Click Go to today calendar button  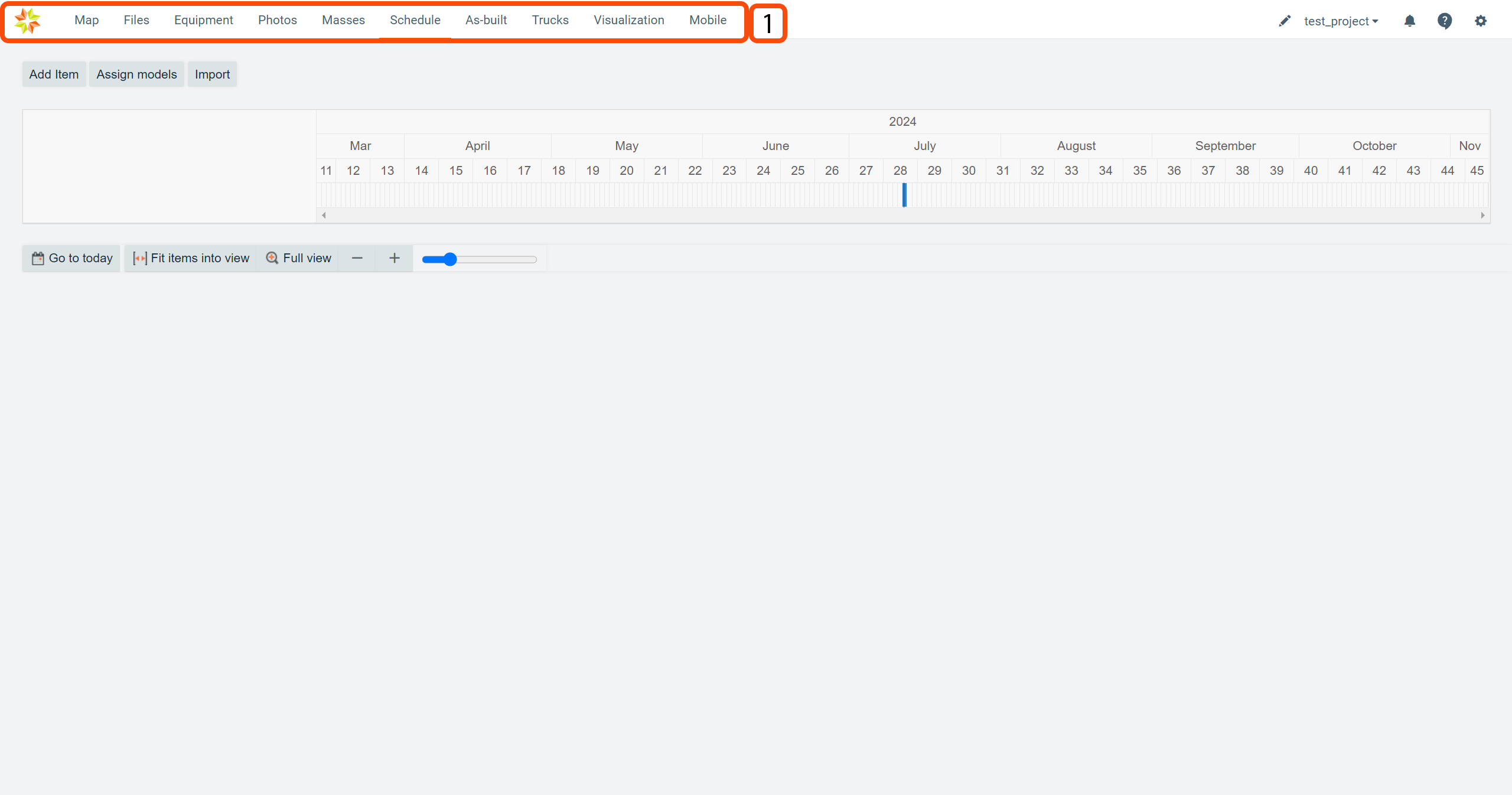(71, 258)
